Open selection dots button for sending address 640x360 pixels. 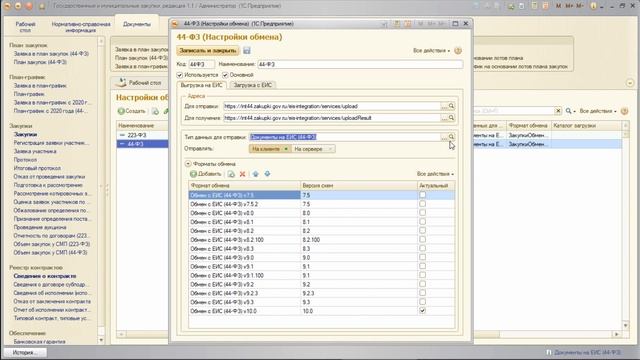(444, 106)
